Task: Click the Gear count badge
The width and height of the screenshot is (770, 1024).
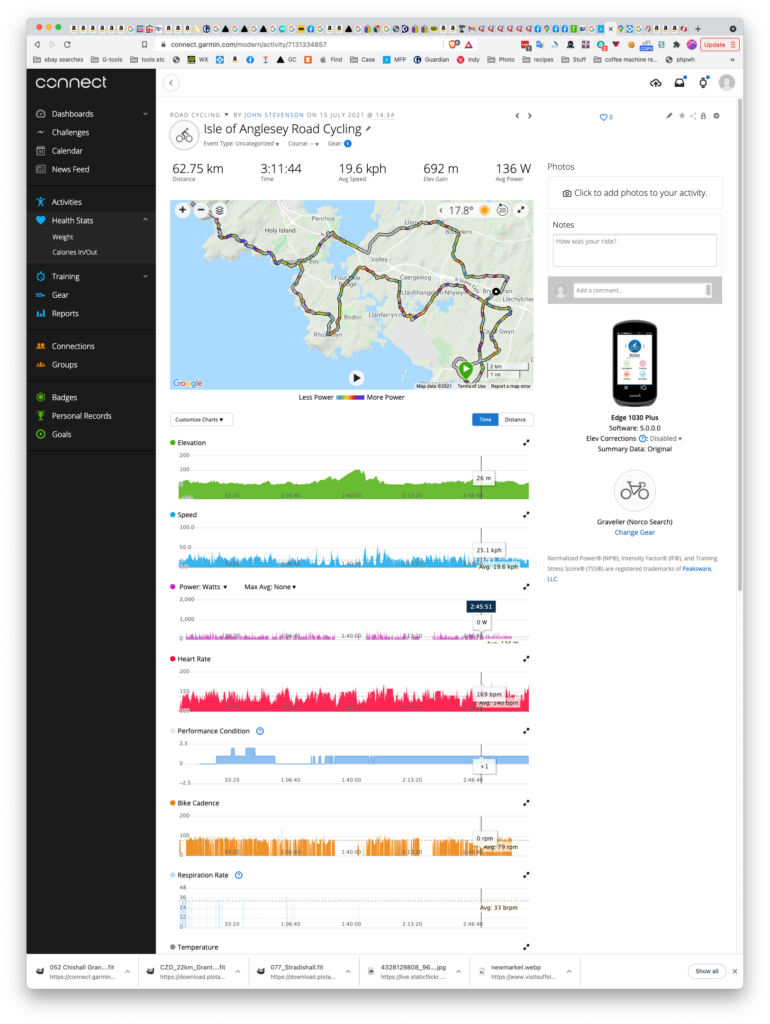Action: pos(347,144)
